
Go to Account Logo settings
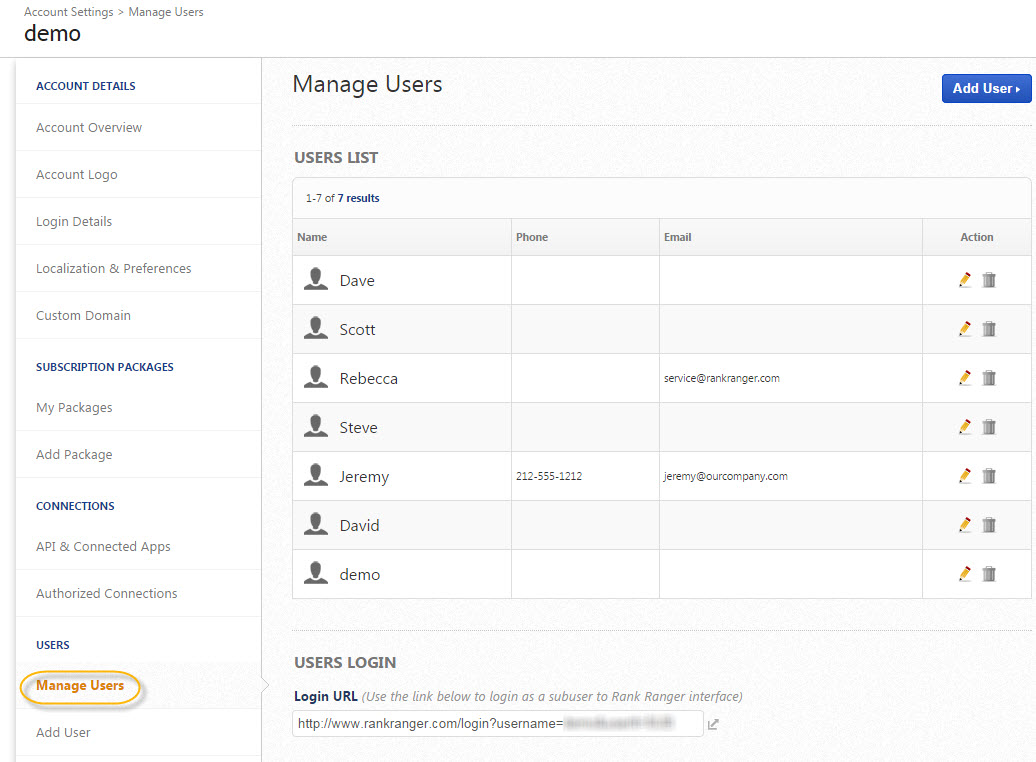tap(77, 175)
